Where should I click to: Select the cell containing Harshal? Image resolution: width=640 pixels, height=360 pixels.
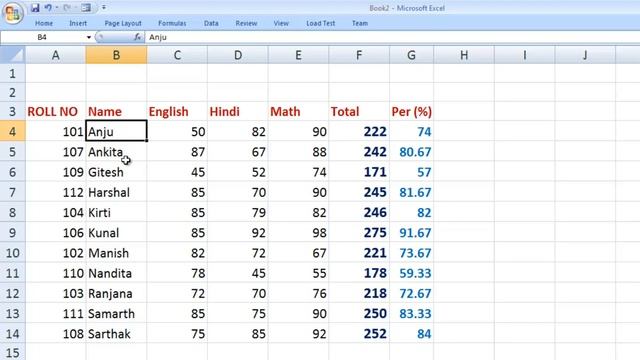(116, 192)
